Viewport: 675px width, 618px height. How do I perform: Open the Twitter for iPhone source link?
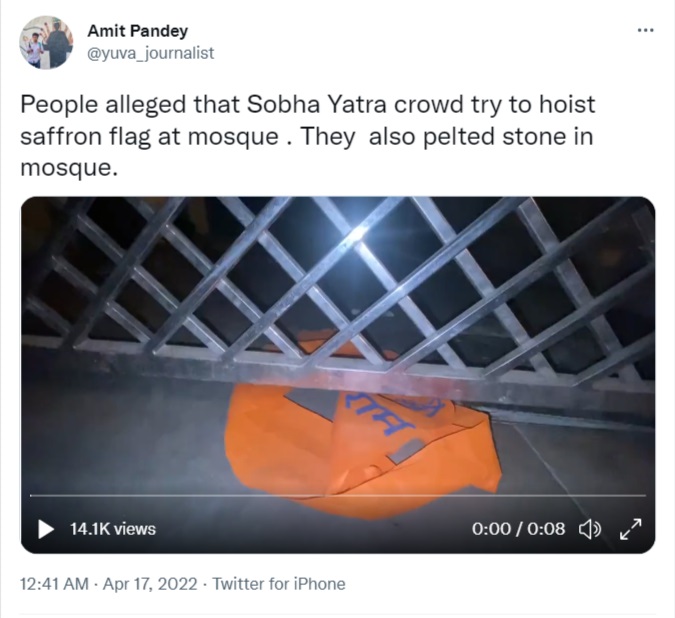(279, 584)
